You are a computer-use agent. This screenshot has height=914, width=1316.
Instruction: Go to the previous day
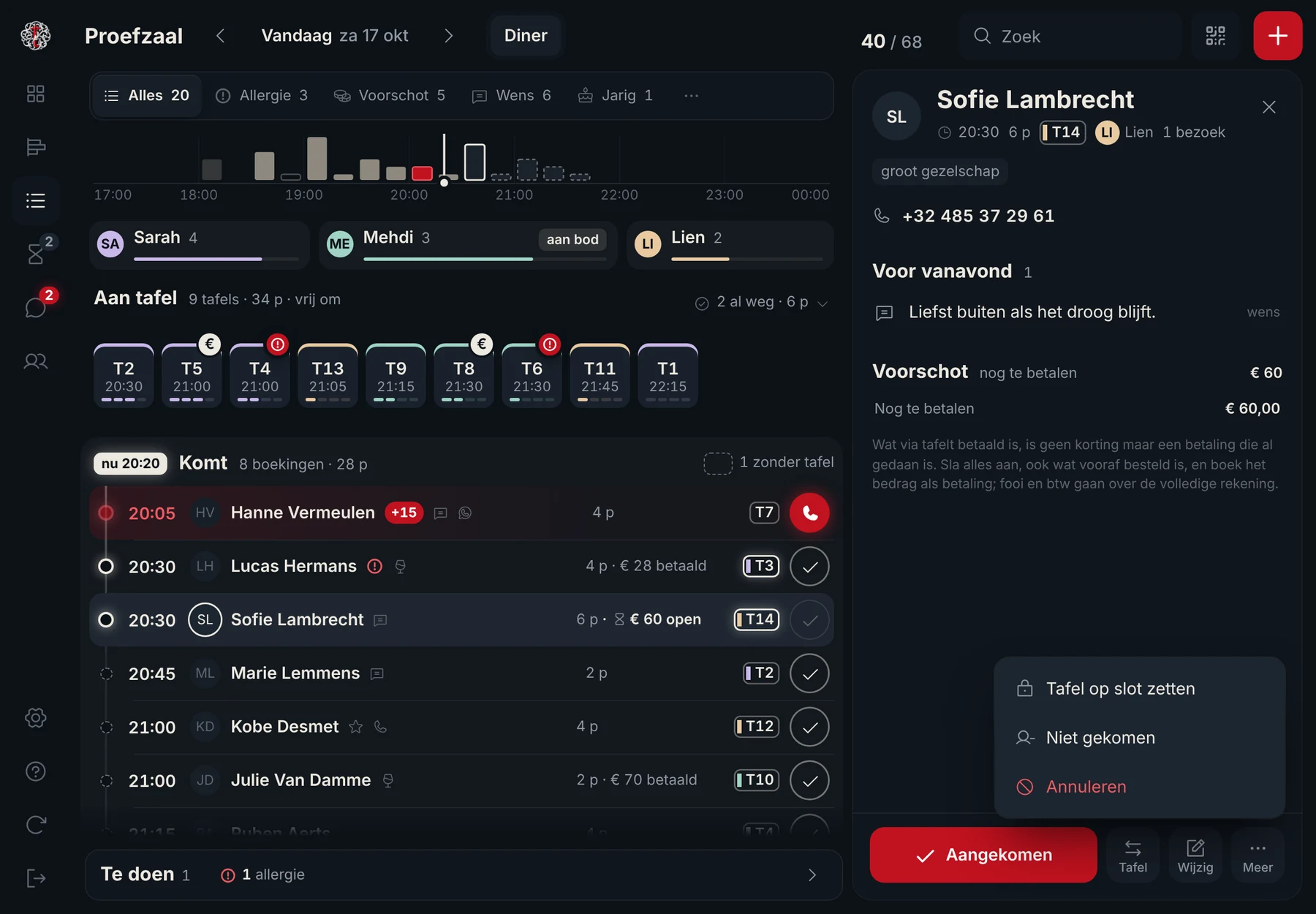point(220,36)
